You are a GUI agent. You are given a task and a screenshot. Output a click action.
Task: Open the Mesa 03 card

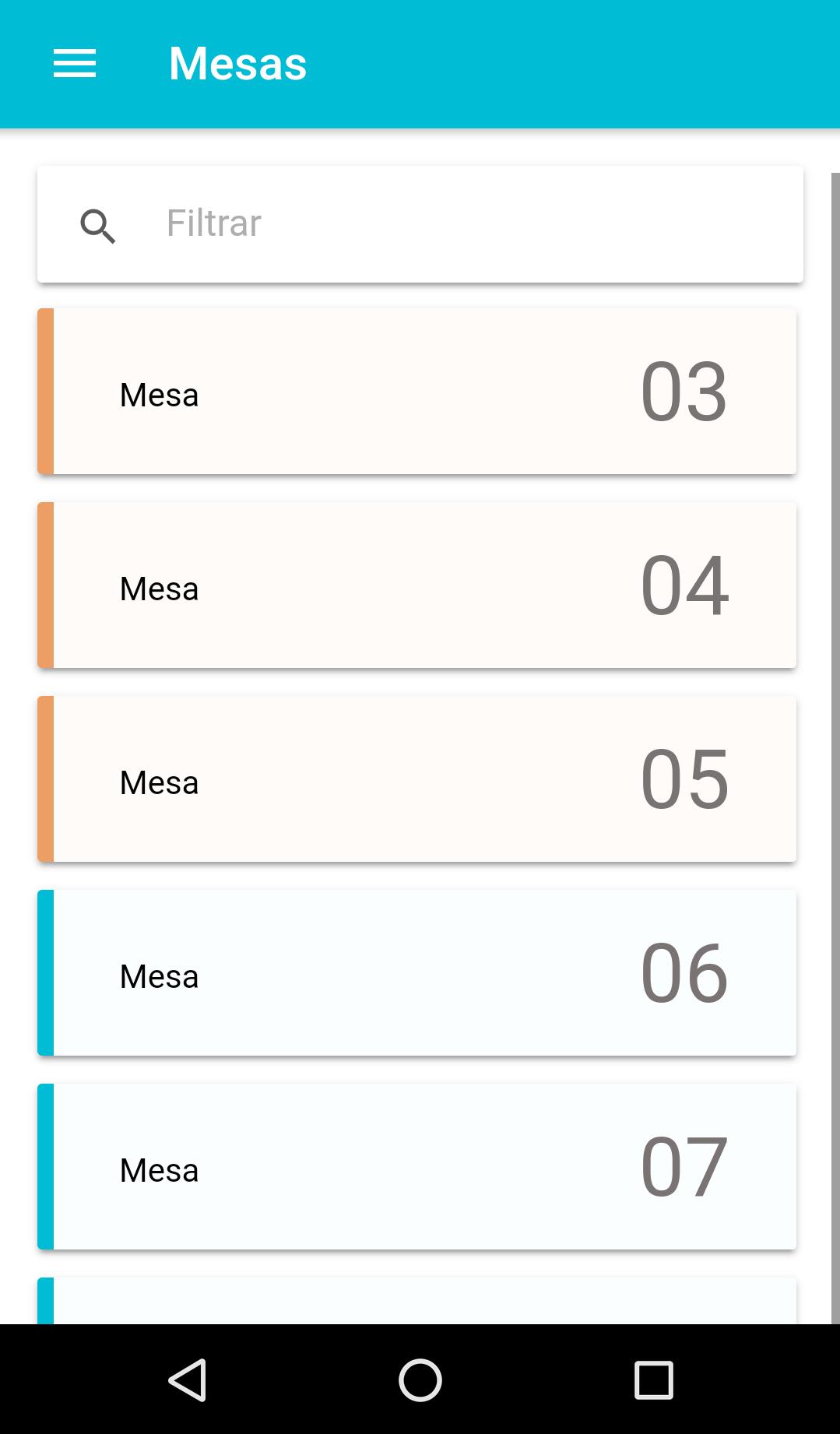(x=417, y=391)
